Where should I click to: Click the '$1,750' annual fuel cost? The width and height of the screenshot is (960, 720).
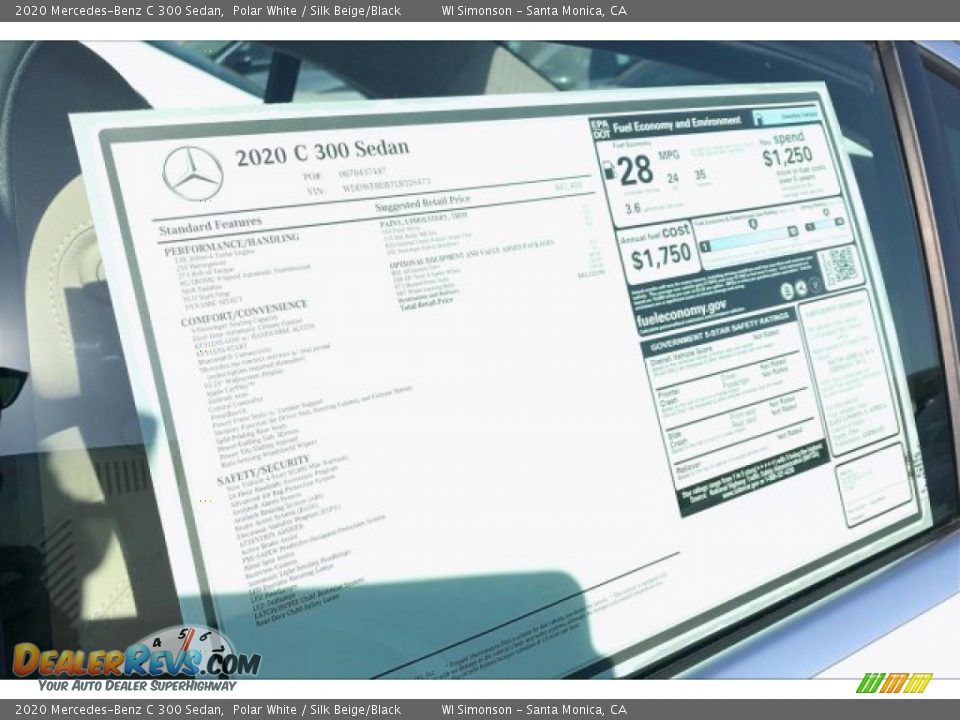tap(661, 256)
